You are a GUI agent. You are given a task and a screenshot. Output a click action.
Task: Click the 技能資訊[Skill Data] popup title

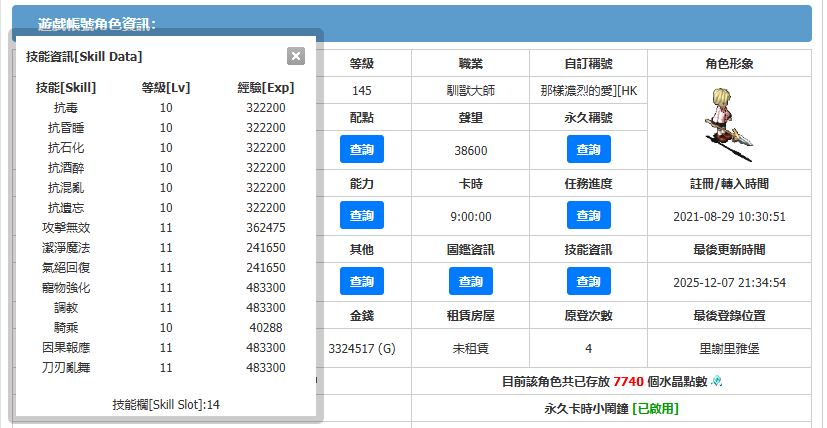84,56
